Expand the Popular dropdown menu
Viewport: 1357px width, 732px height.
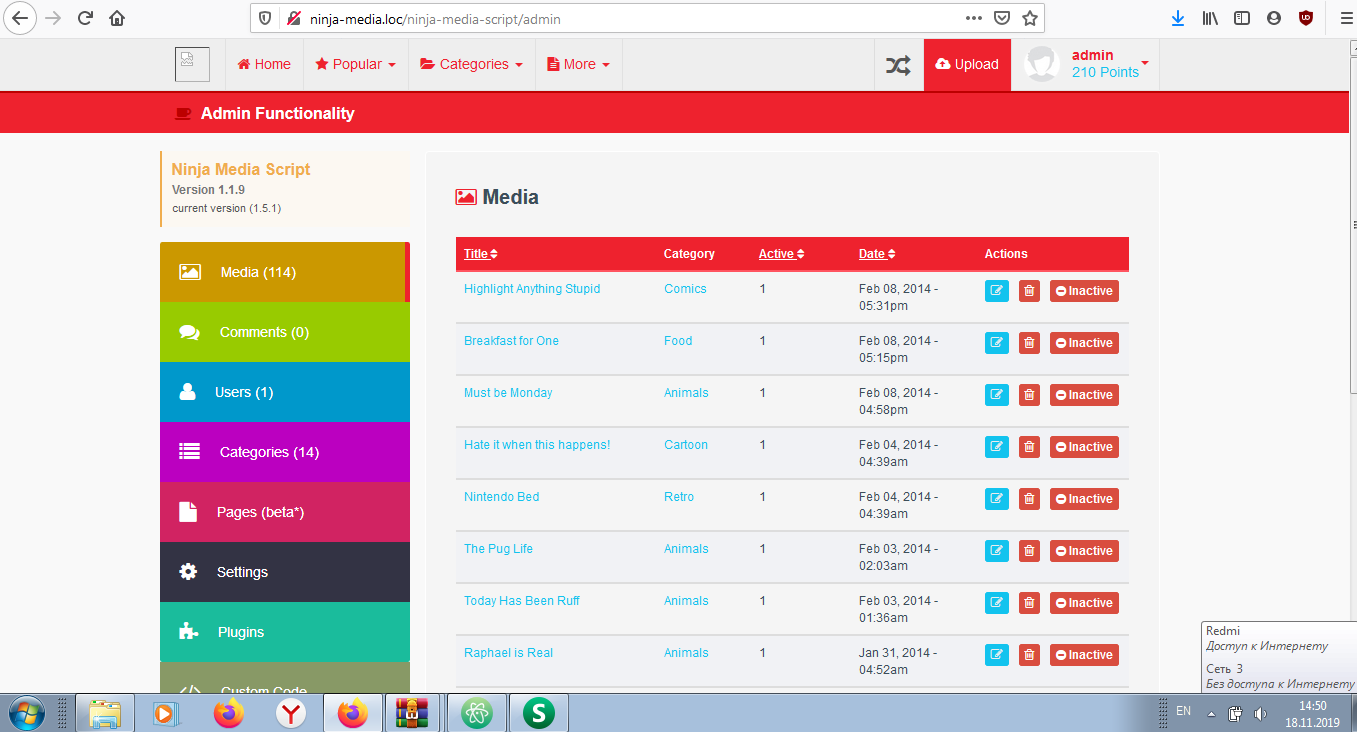[x=355, y=65]
